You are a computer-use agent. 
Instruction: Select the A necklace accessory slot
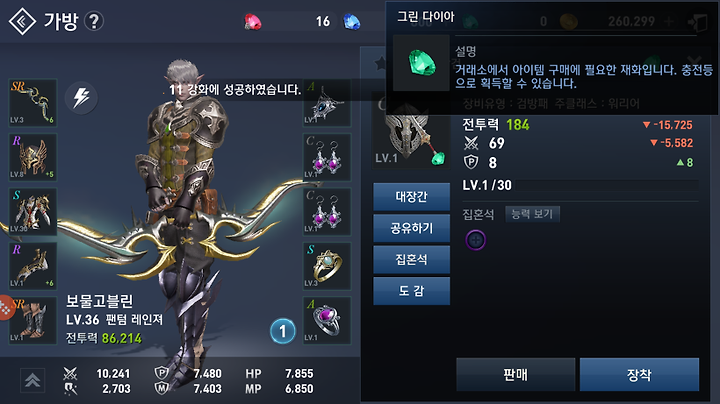pos(327,103)
